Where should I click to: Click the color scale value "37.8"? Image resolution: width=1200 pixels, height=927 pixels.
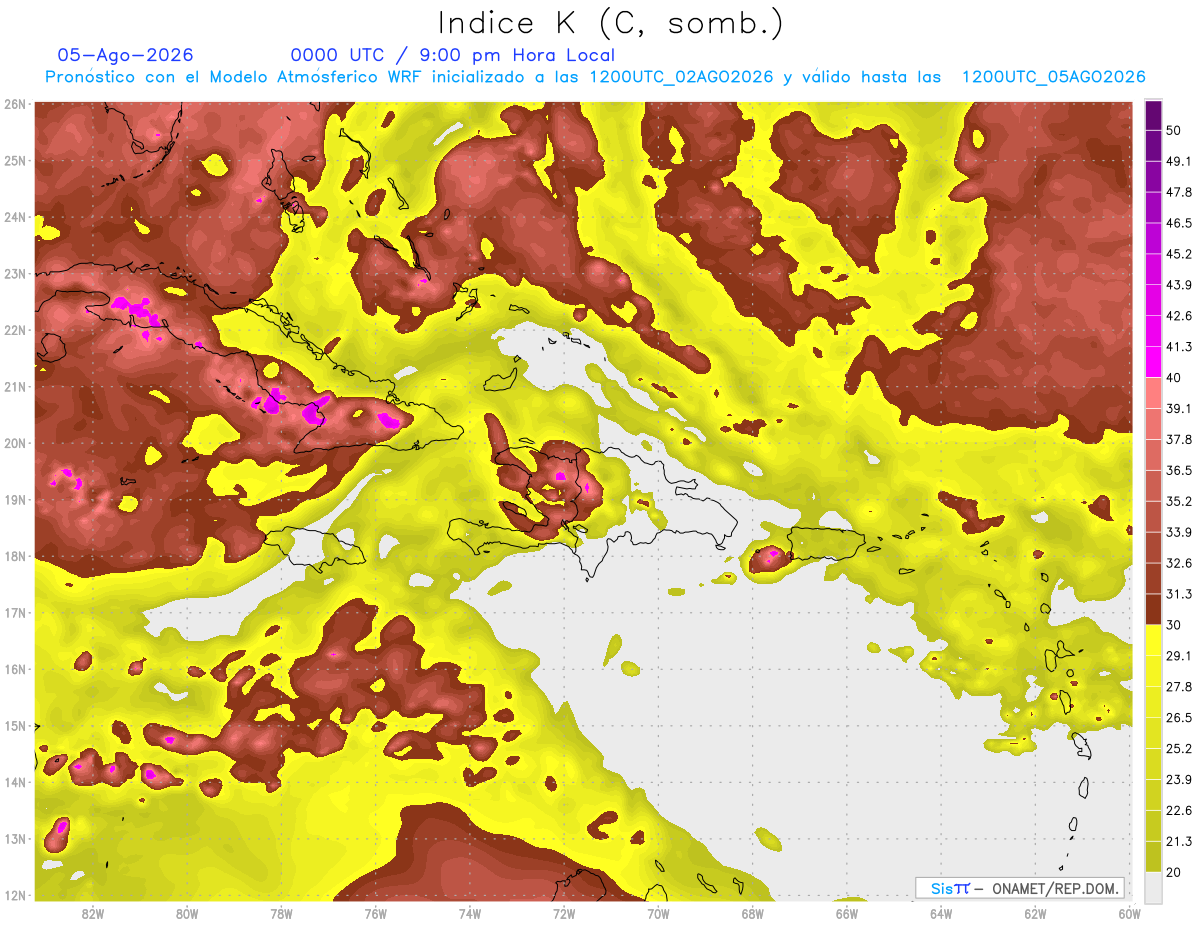click(x=1179, y=439)
